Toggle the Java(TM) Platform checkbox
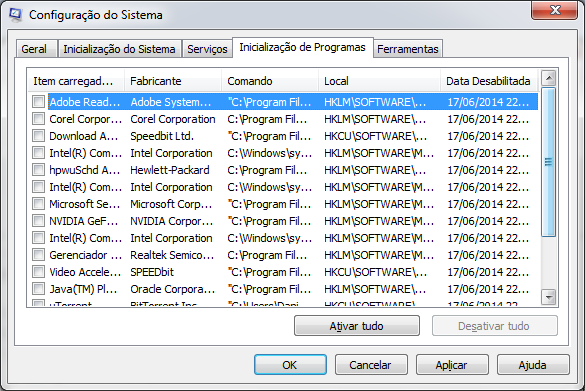The image size is (585, 391). click(38, 289)
